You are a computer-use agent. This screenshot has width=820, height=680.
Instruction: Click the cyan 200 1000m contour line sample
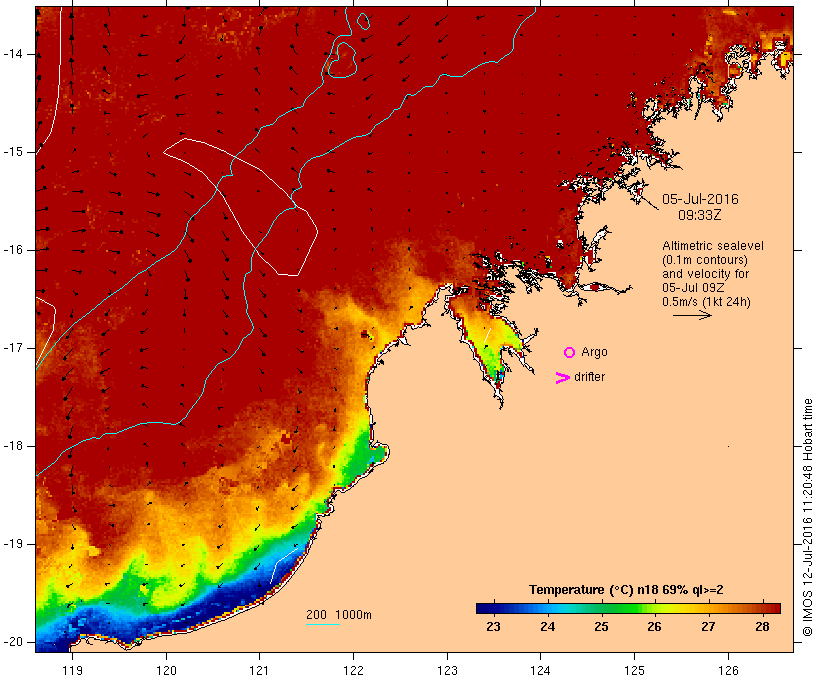pos(323,624)
